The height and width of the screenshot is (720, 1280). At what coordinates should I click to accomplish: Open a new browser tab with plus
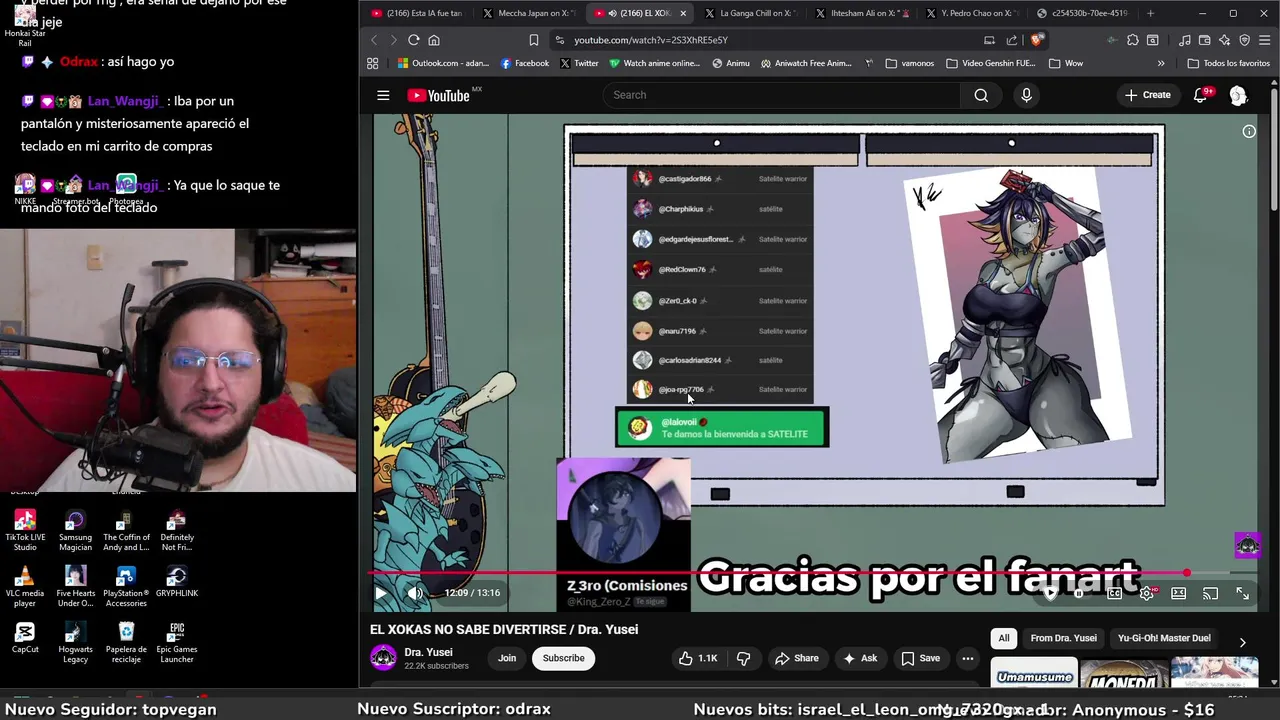coord(1150,13)
